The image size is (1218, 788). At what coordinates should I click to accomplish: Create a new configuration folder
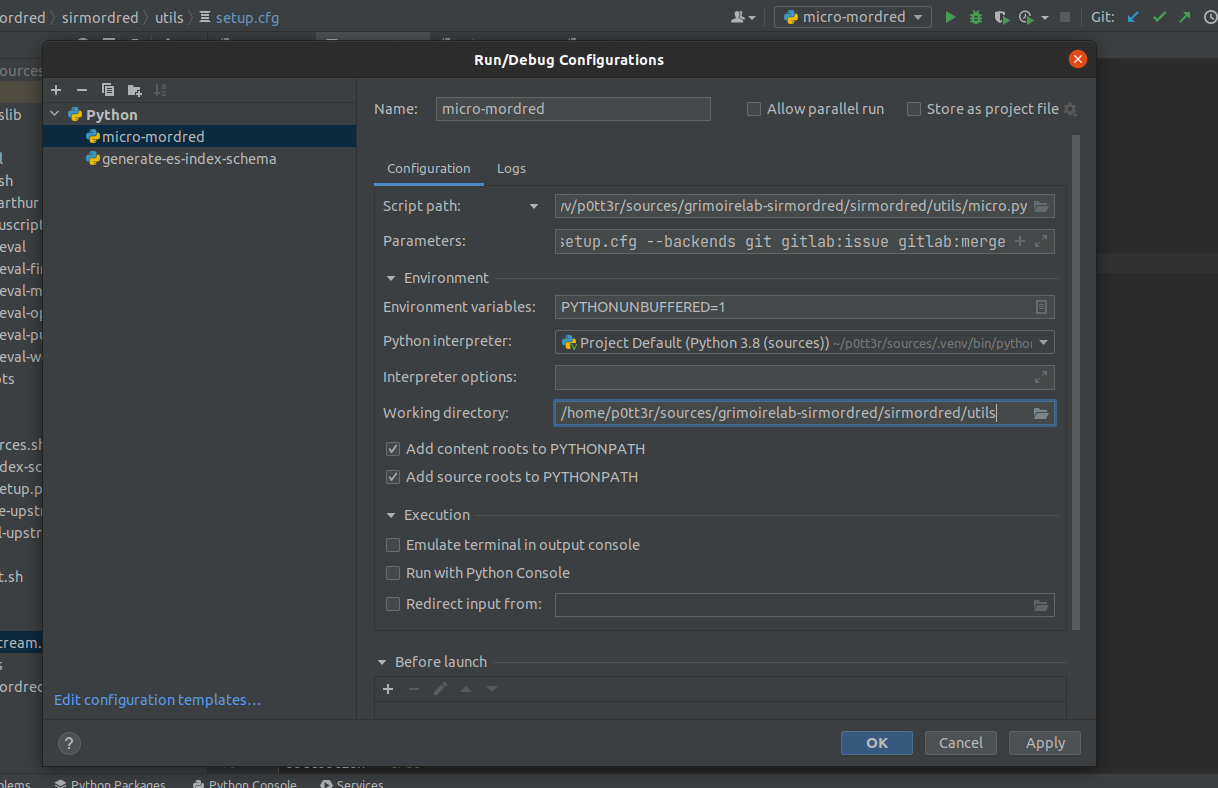pos(134,90)
